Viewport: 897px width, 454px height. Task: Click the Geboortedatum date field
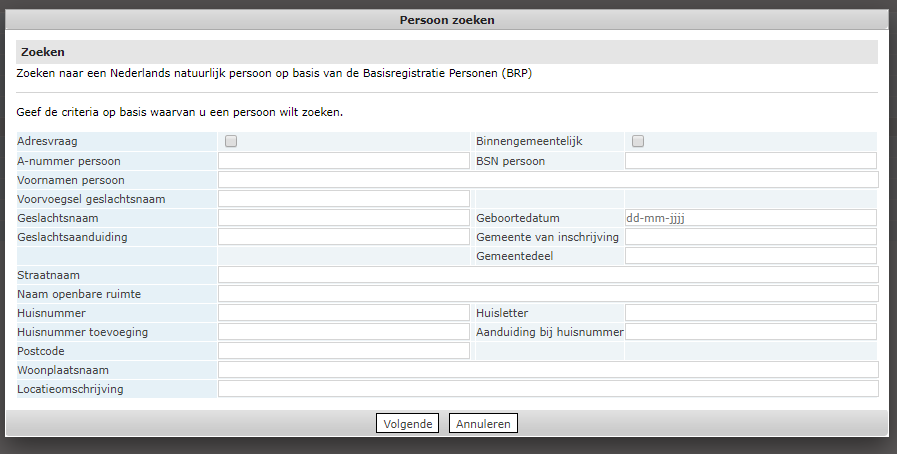(750, 218)
